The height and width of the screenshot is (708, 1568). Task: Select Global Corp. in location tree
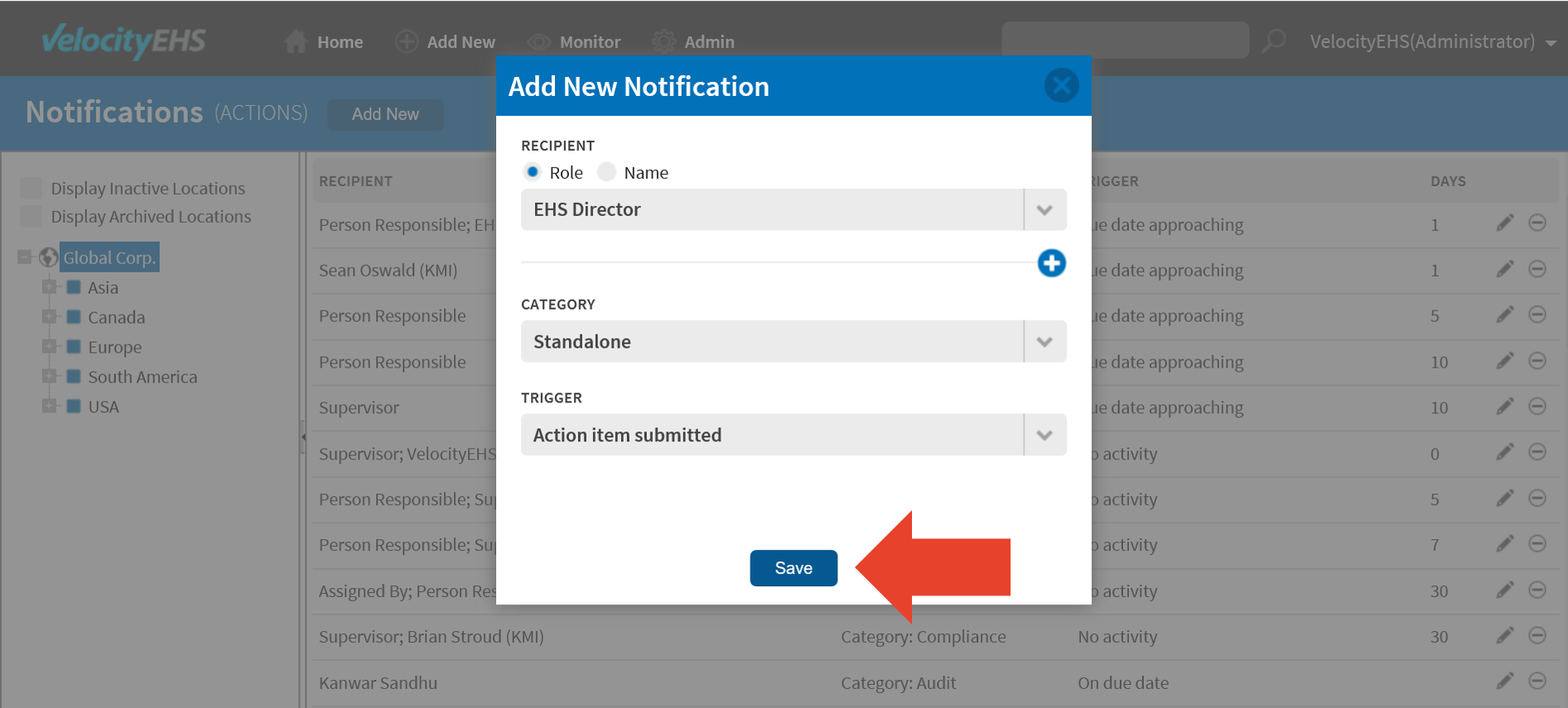[x=109, y=258]
